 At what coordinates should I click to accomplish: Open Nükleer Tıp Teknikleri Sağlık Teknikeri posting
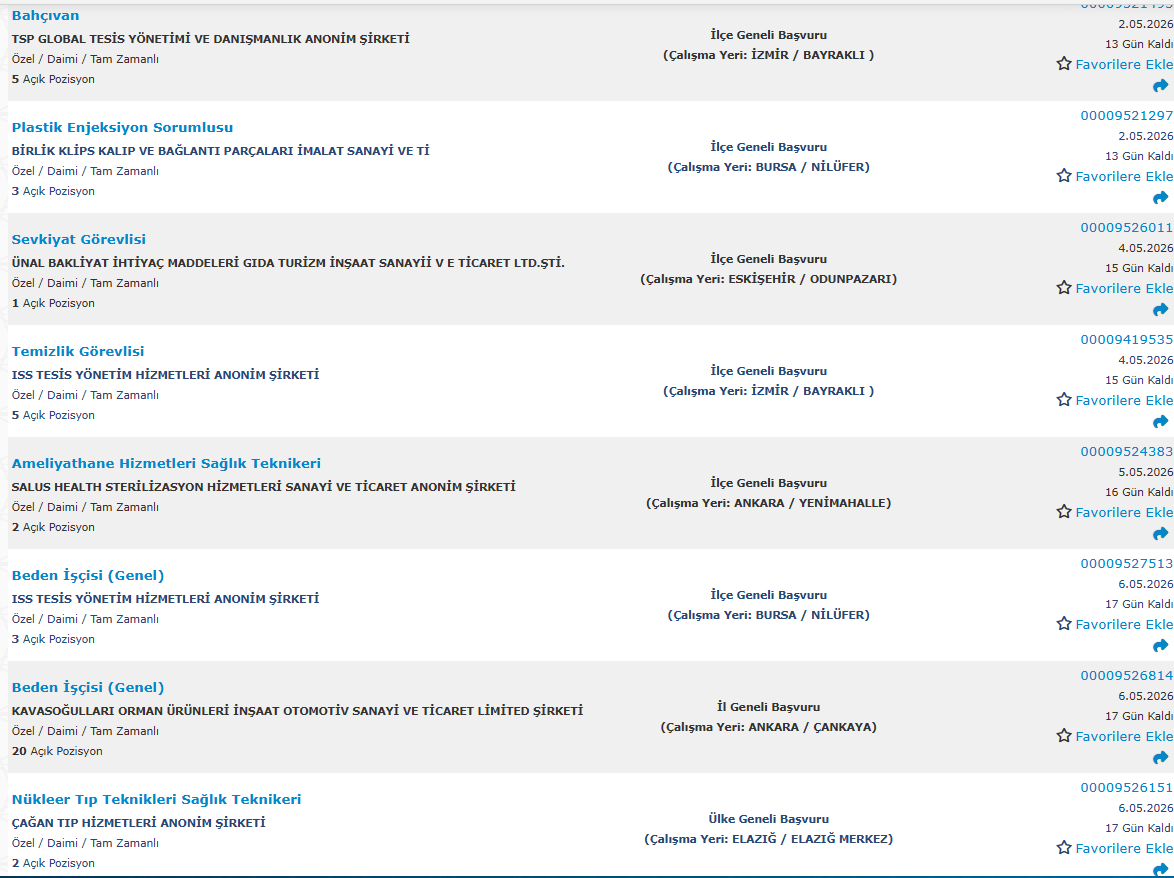(x=156, y=800)
